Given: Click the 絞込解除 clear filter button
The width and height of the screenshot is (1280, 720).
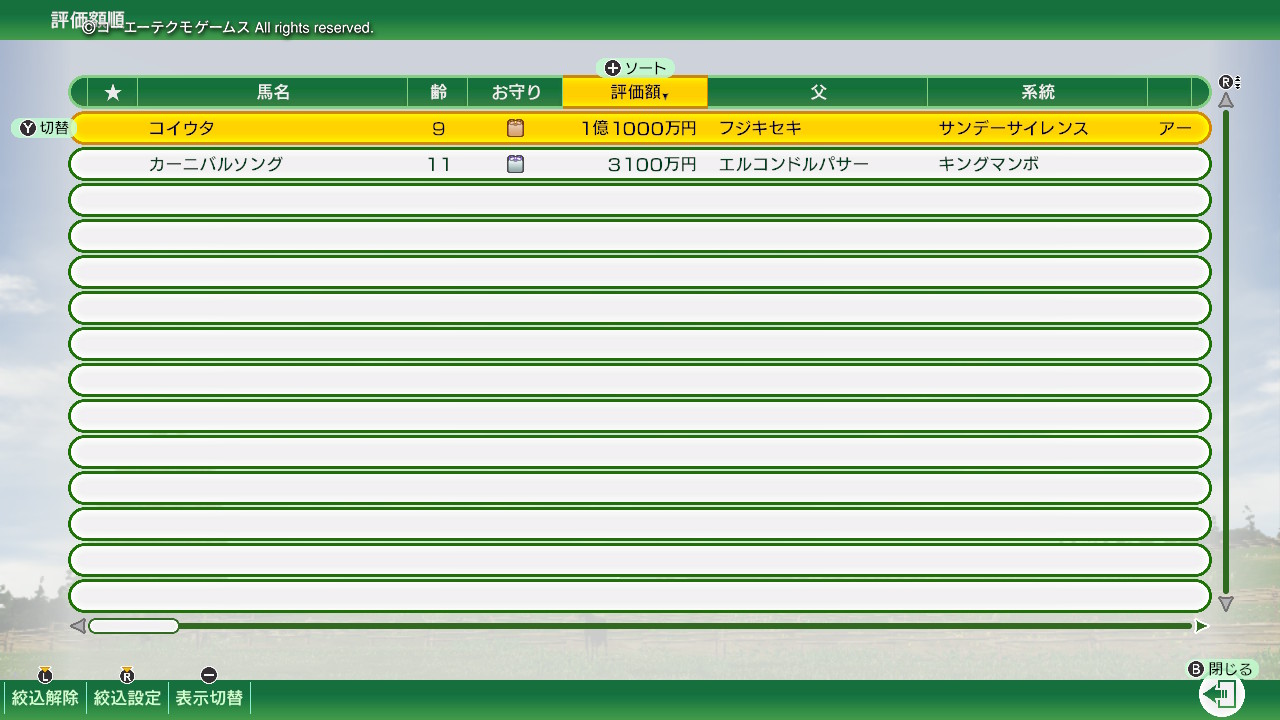Looking at the screenshot, I should pyautogui.click(x=45, y=697).
